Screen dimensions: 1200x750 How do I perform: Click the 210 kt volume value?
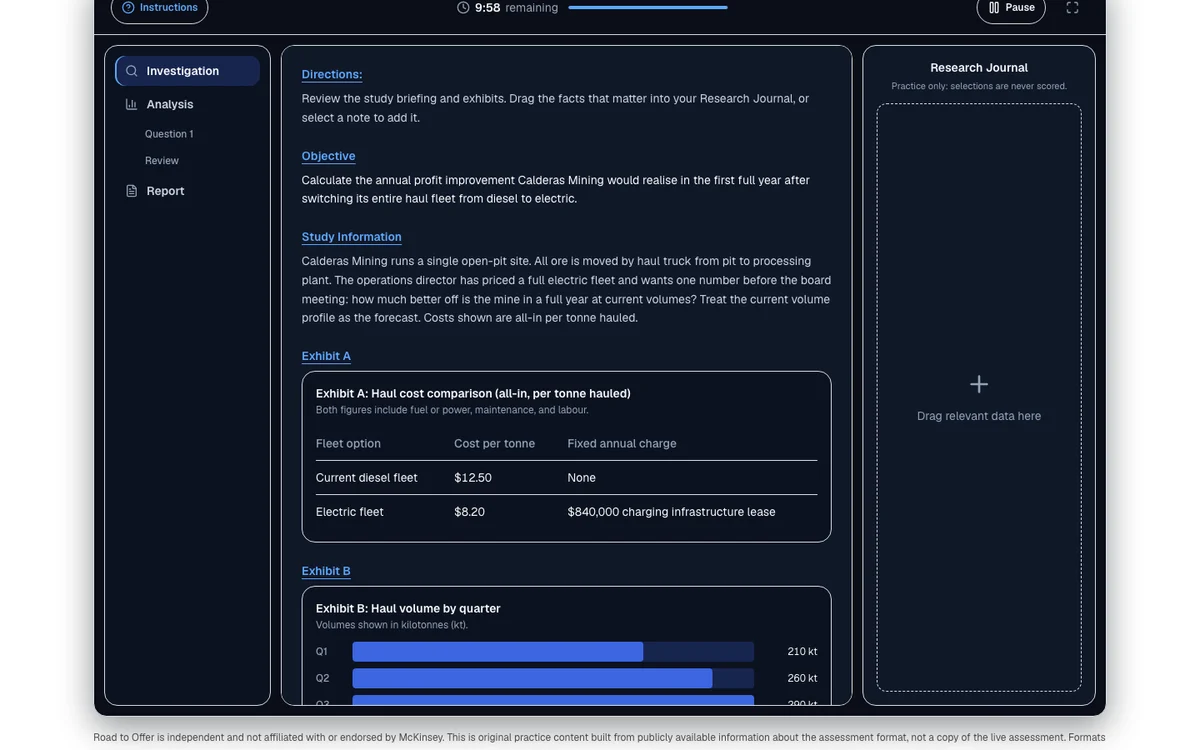[803, 652]
